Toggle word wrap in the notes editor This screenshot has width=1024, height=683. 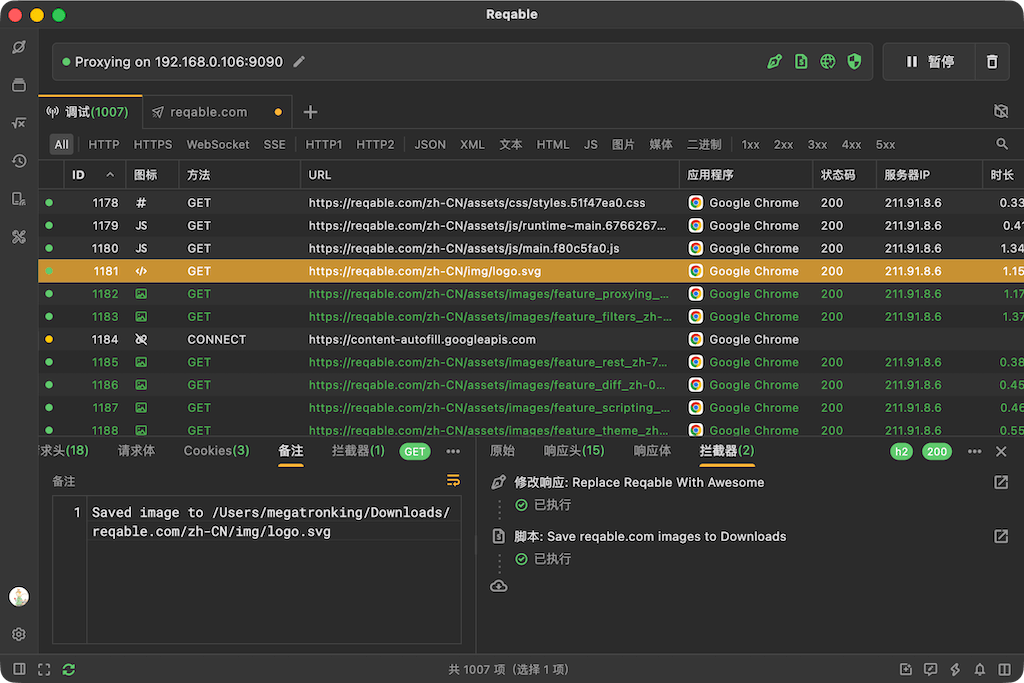pyautogui.click(x=453, y=481)
